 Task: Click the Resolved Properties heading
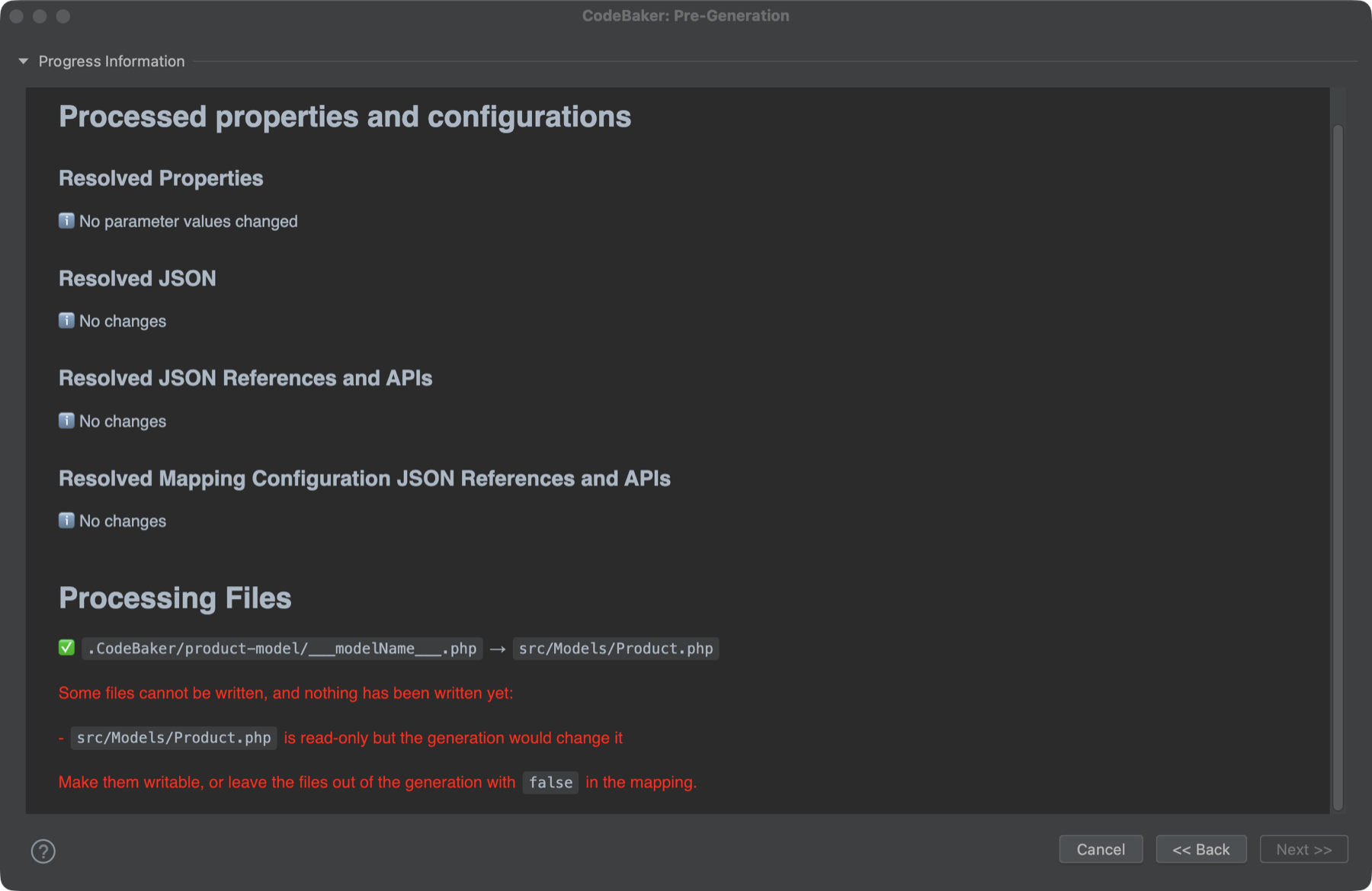pos(161,178)
